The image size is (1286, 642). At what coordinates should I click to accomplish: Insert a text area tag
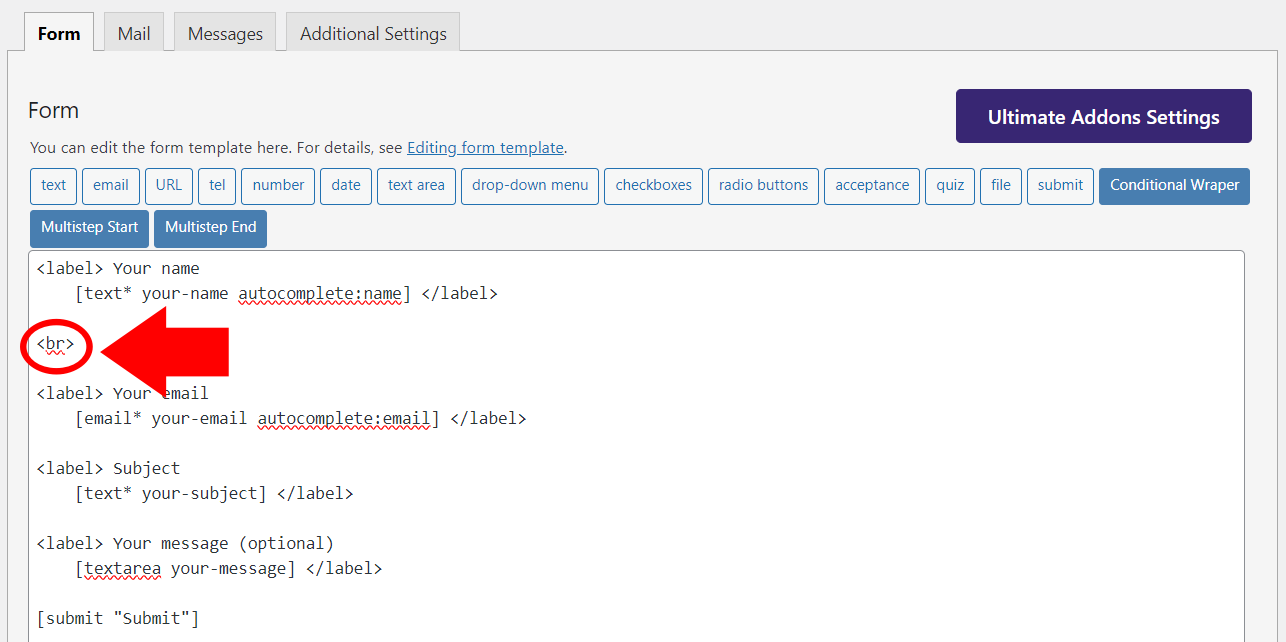click(x=416, y=186)
